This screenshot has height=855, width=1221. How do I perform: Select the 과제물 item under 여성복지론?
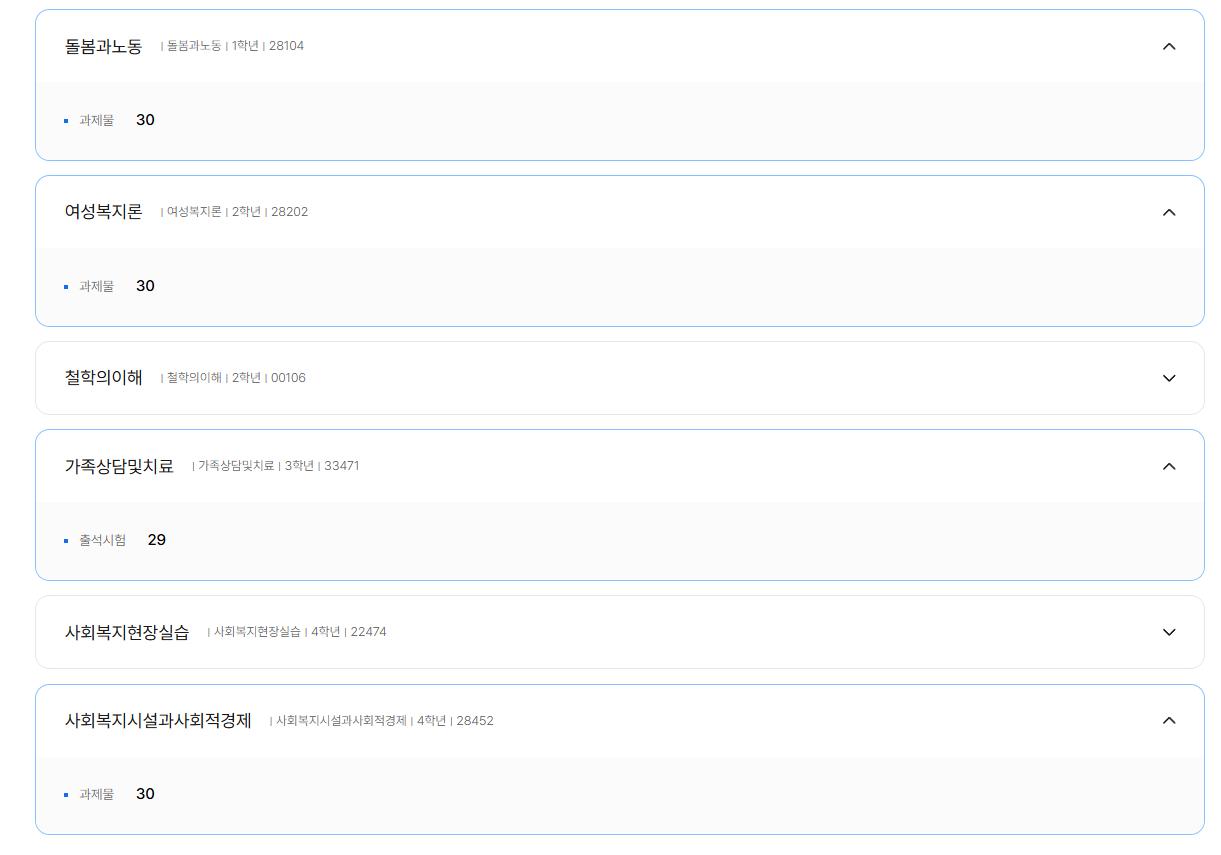click(x=97, y=286)
